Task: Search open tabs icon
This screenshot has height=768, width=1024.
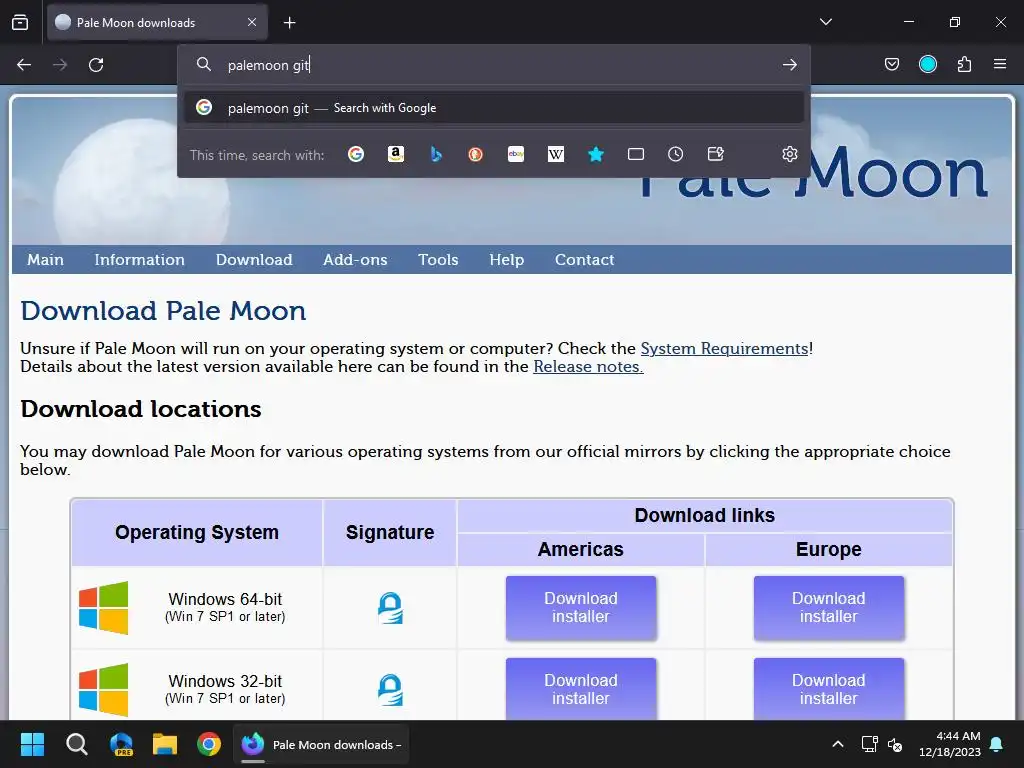Action: (635, 154)
